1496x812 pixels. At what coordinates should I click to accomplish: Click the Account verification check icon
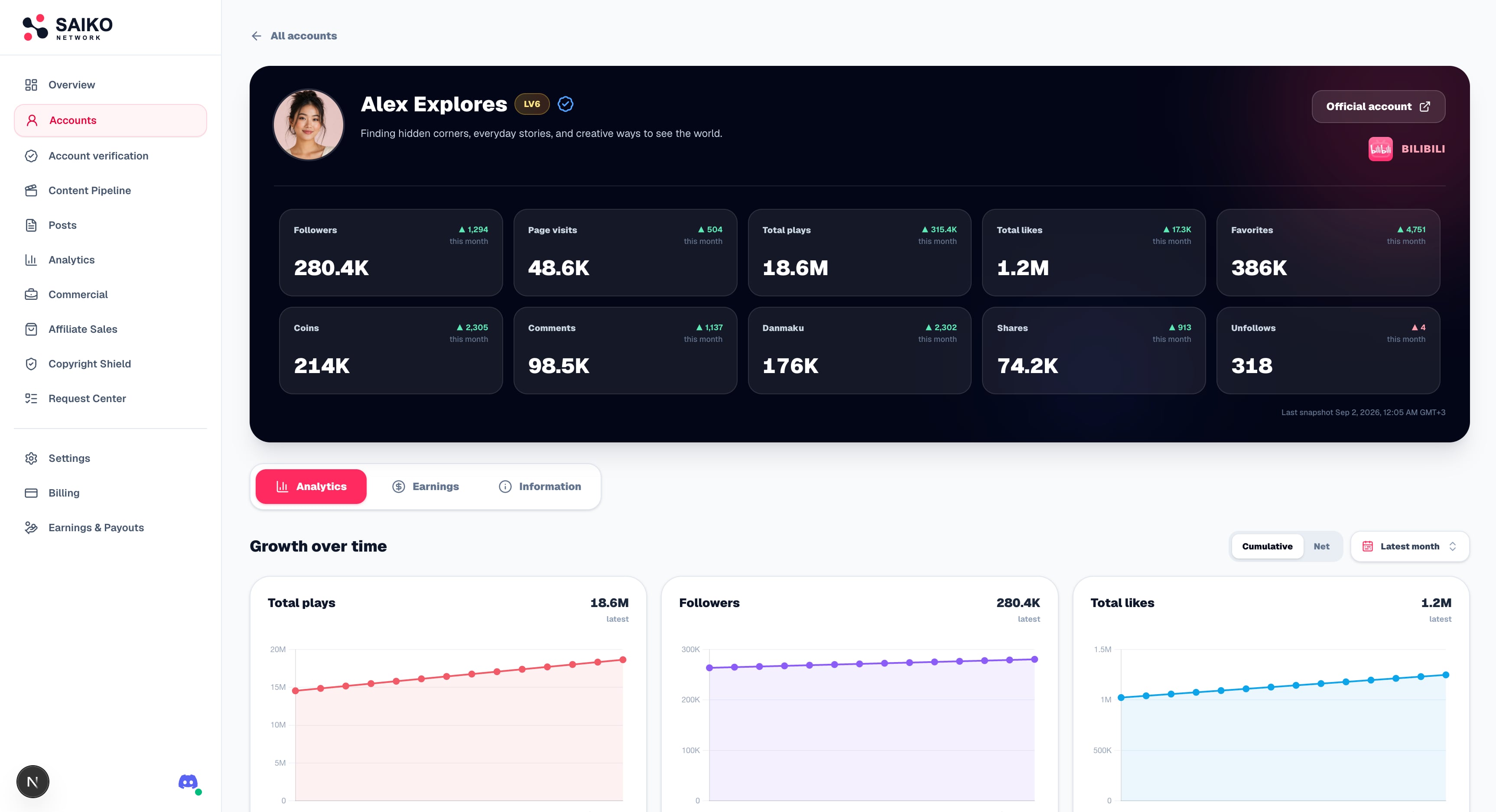[x=31, y=156]
